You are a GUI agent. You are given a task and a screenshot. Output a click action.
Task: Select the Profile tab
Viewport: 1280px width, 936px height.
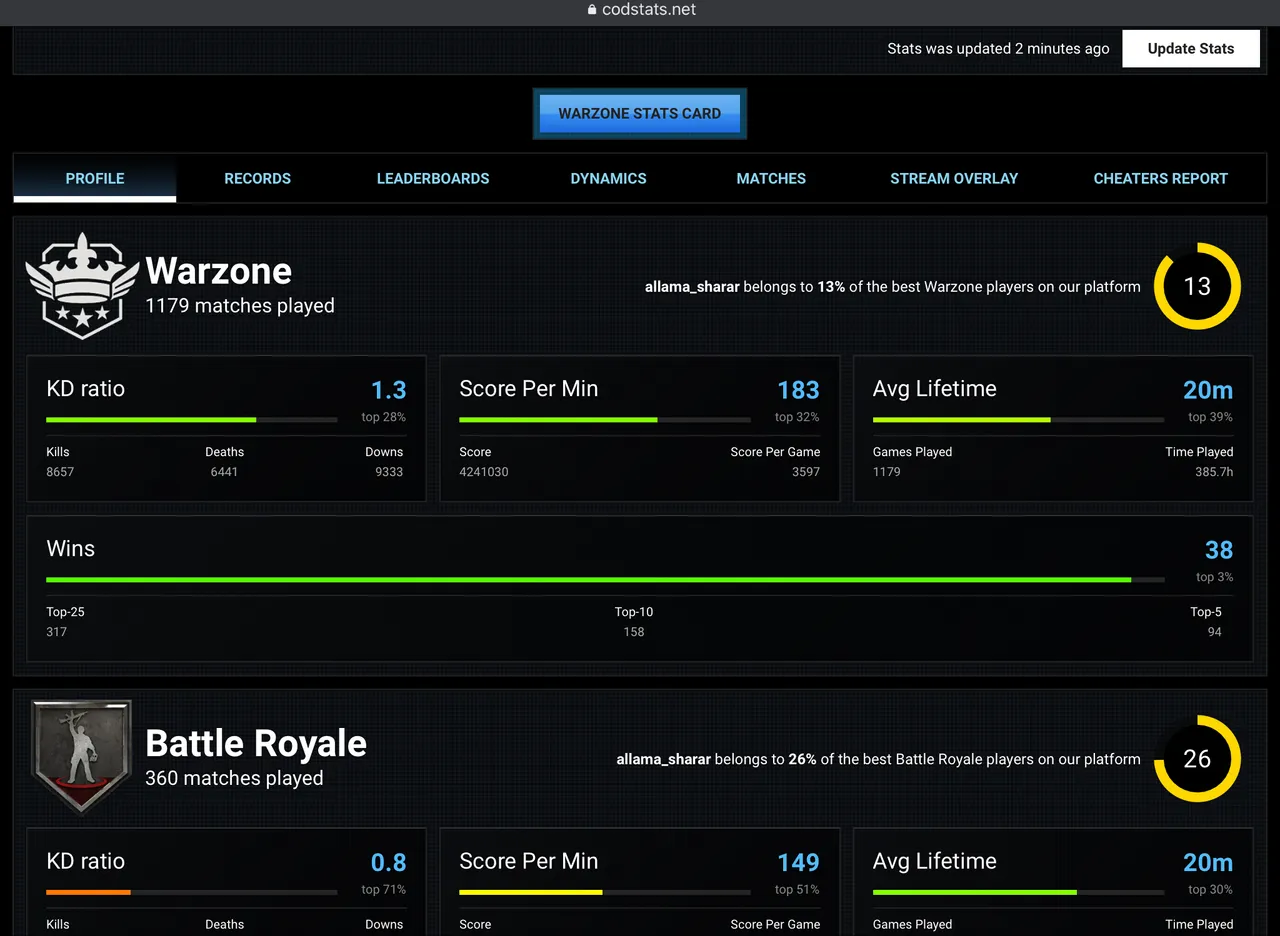coord(95,179)
